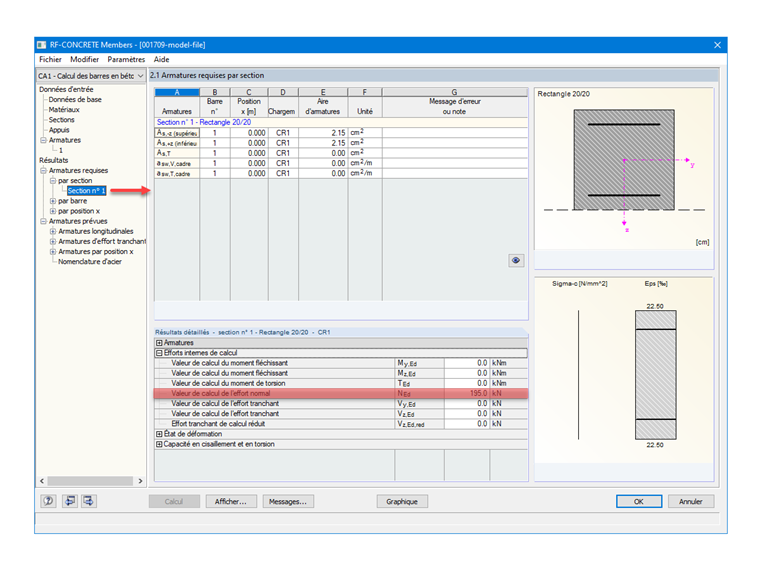The width and height of the screenshot is (760, 570).
Task: Click the NEd value 195.0 cell
Action: (x=466, y=394)
